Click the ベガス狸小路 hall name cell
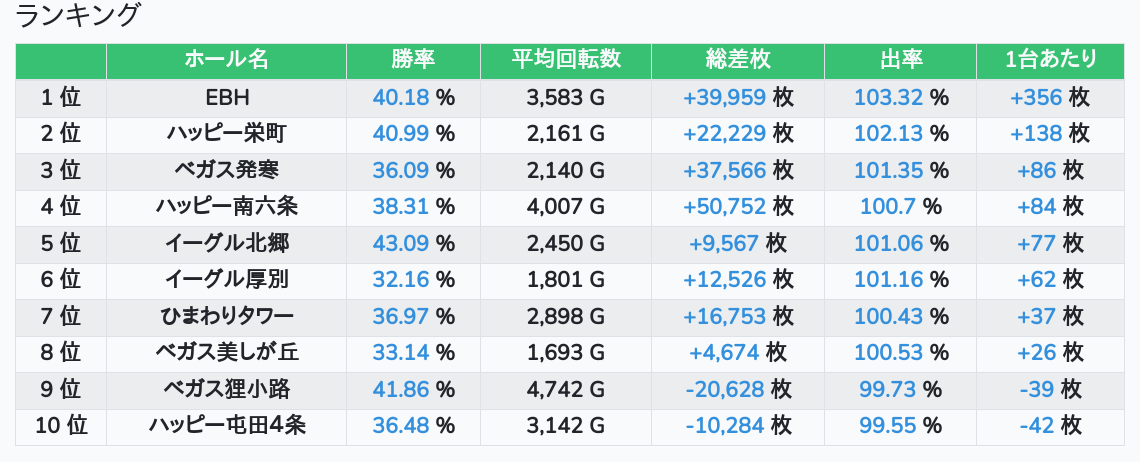 pos(226,390)
